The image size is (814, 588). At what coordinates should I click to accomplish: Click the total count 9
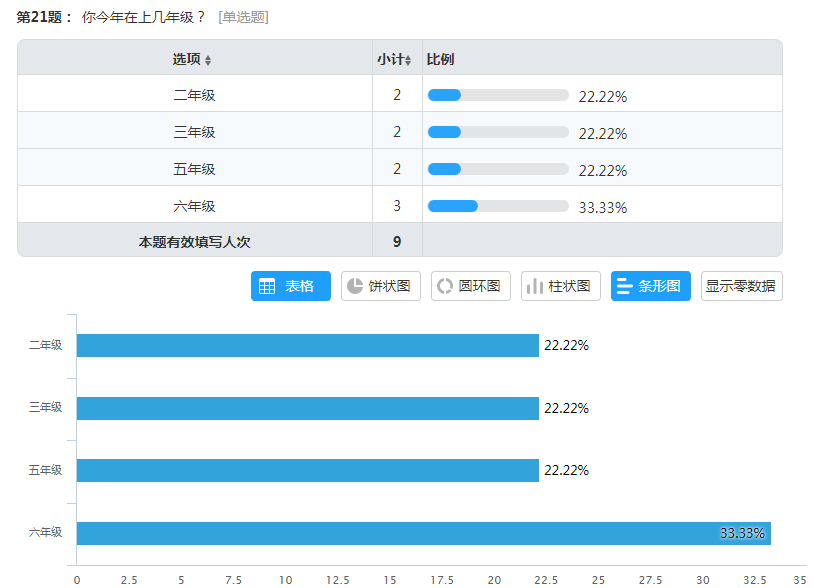[397, 242]
